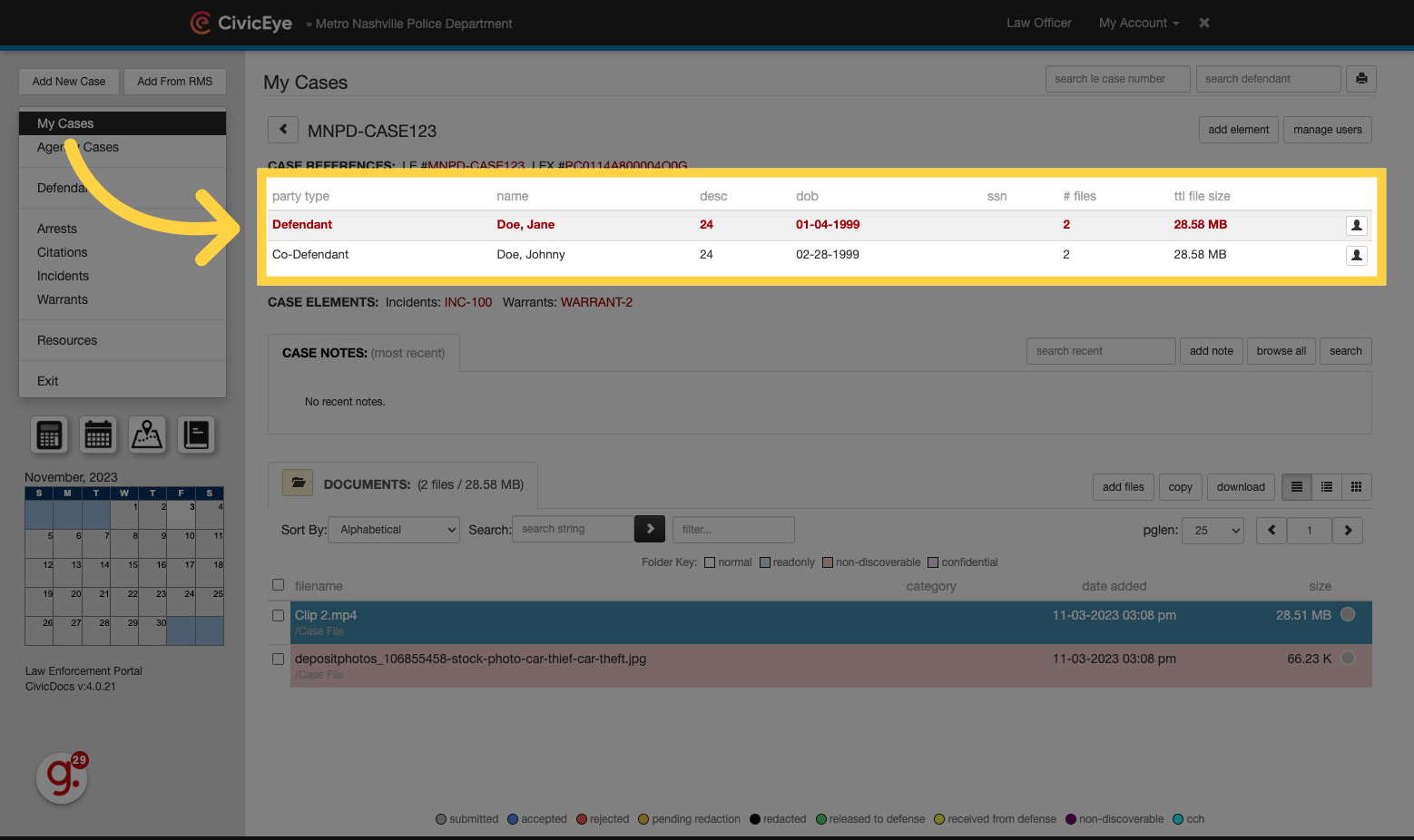
Task: Open the pglen 25 dropdown
Action: [1213, 531]
